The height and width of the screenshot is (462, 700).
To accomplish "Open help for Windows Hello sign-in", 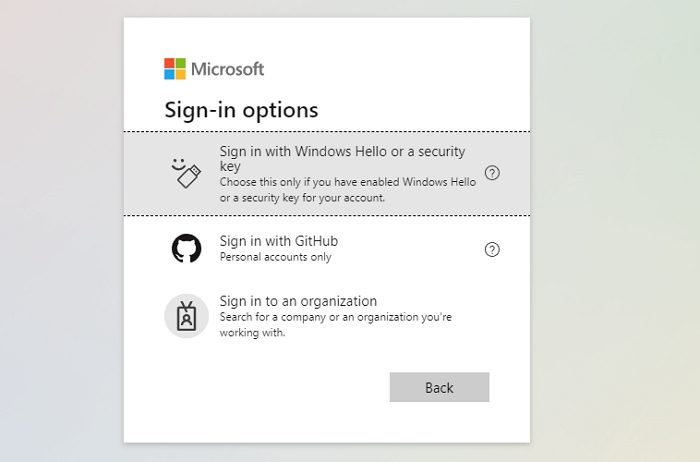I will click(x=492, y=173).
